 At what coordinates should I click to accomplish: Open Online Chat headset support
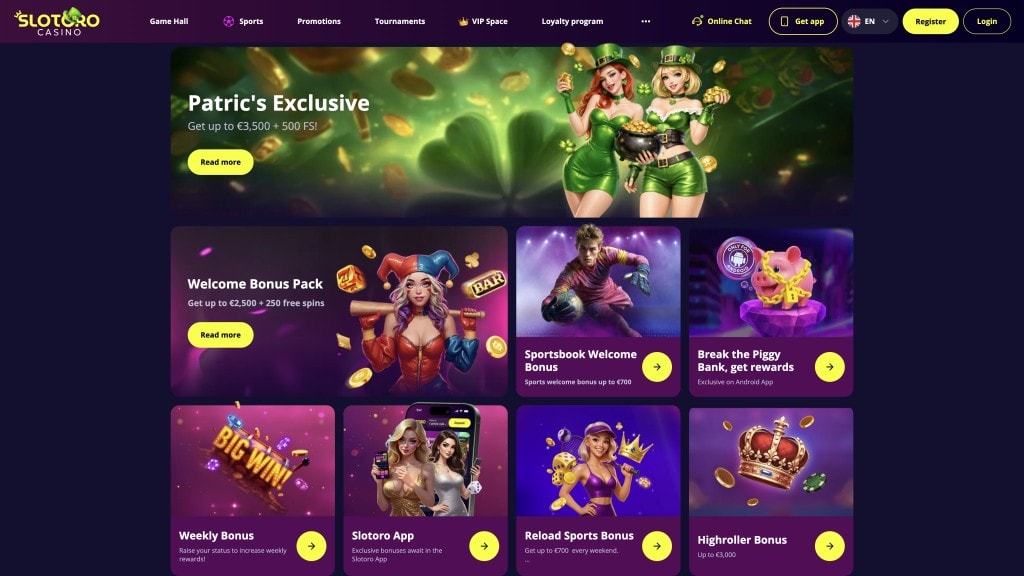(x=722, y=22)
